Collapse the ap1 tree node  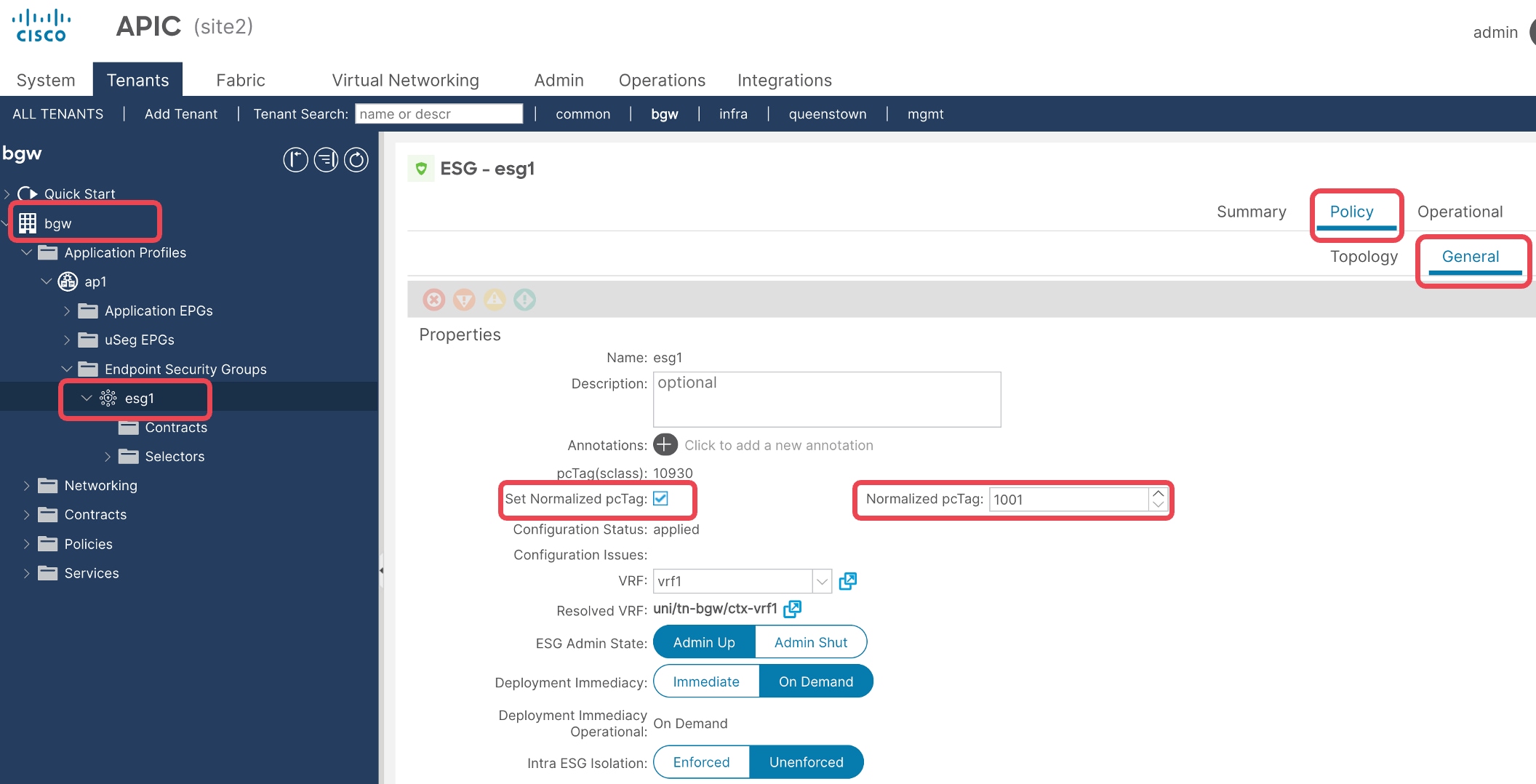tap(47, 281)
